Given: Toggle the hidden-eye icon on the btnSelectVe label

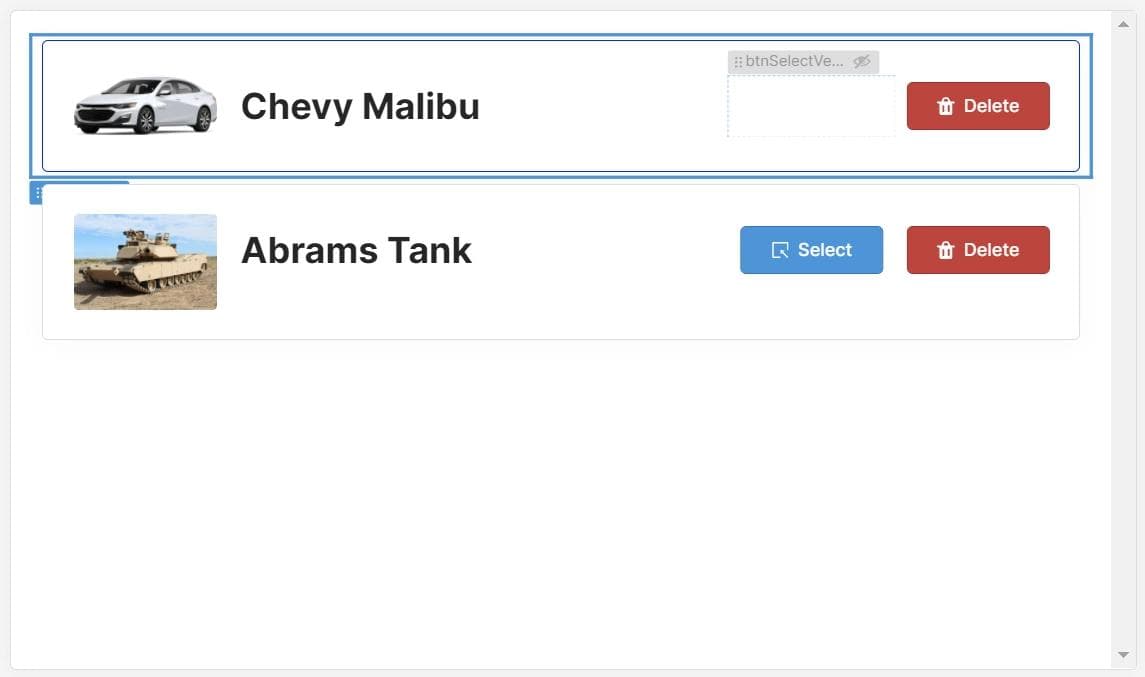Looking at the screenshot, I should click(862, 62).
